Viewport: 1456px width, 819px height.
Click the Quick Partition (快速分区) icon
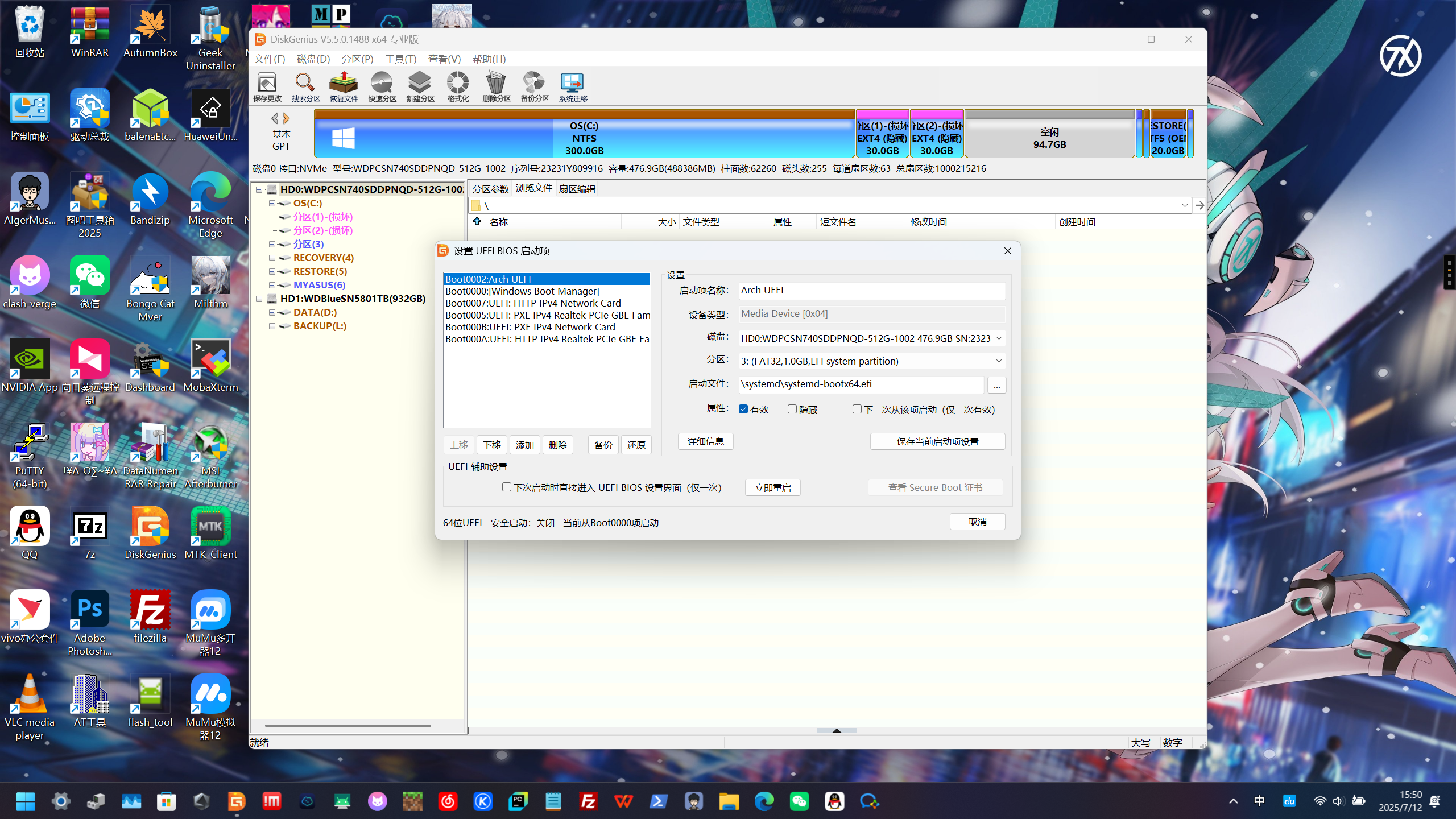point(382,86)
